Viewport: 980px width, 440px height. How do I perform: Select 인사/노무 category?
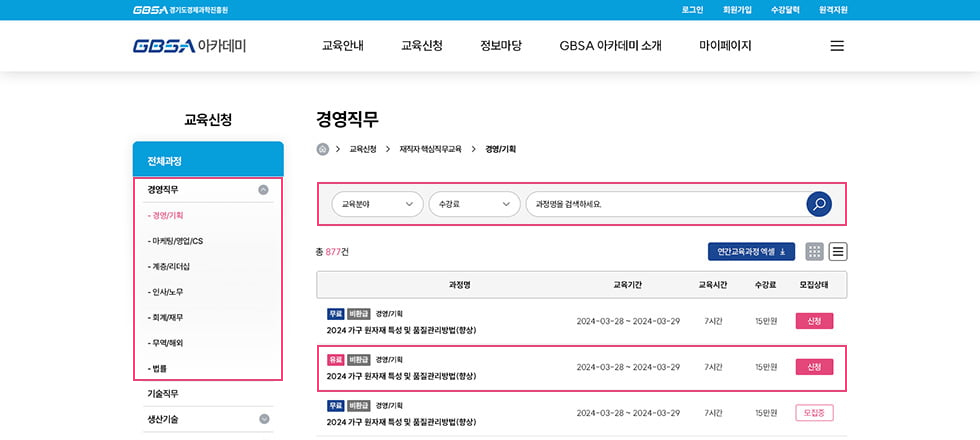point(166,292)
